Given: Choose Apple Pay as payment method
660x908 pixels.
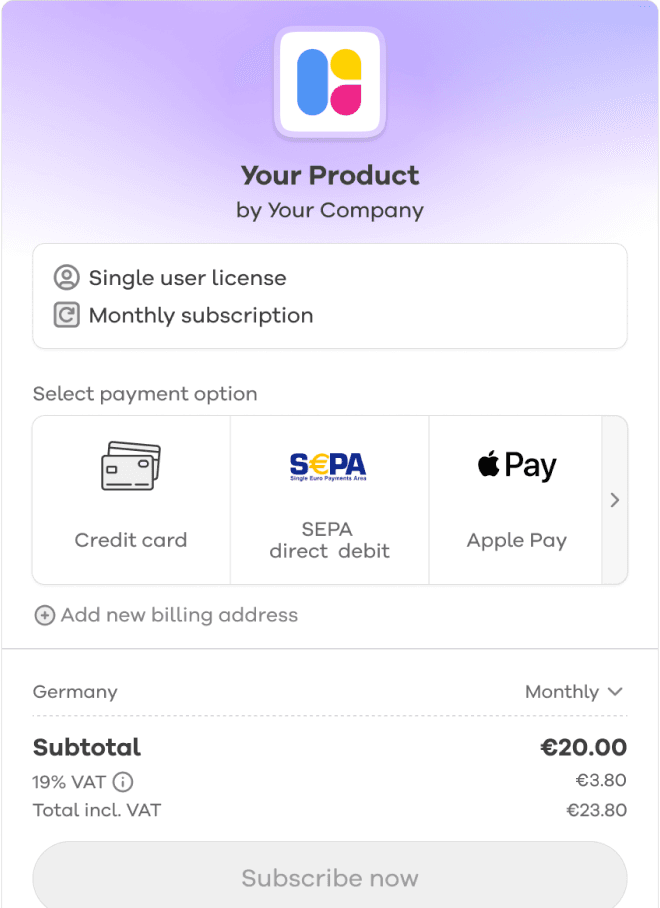Looking at the screenshot, I should point(516,499).
